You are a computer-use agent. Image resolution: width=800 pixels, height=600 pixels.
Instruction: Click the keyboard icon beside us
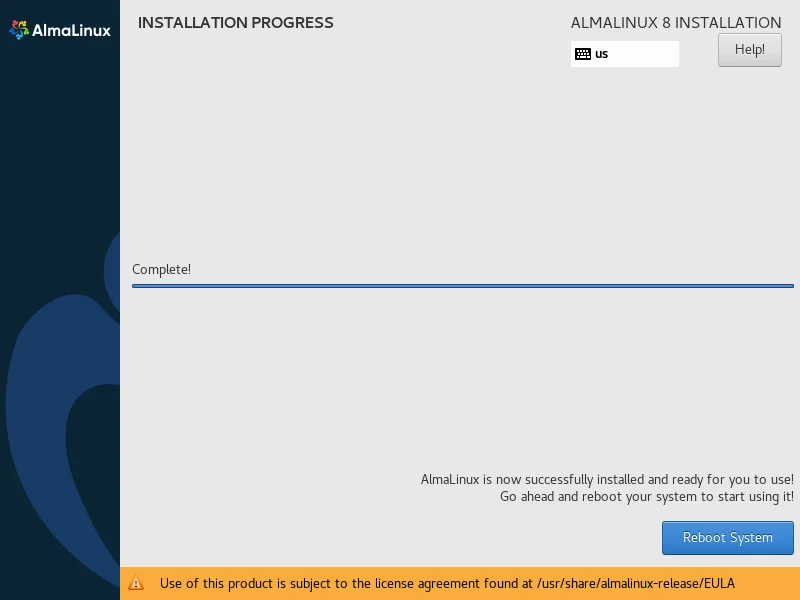[583, 54]
